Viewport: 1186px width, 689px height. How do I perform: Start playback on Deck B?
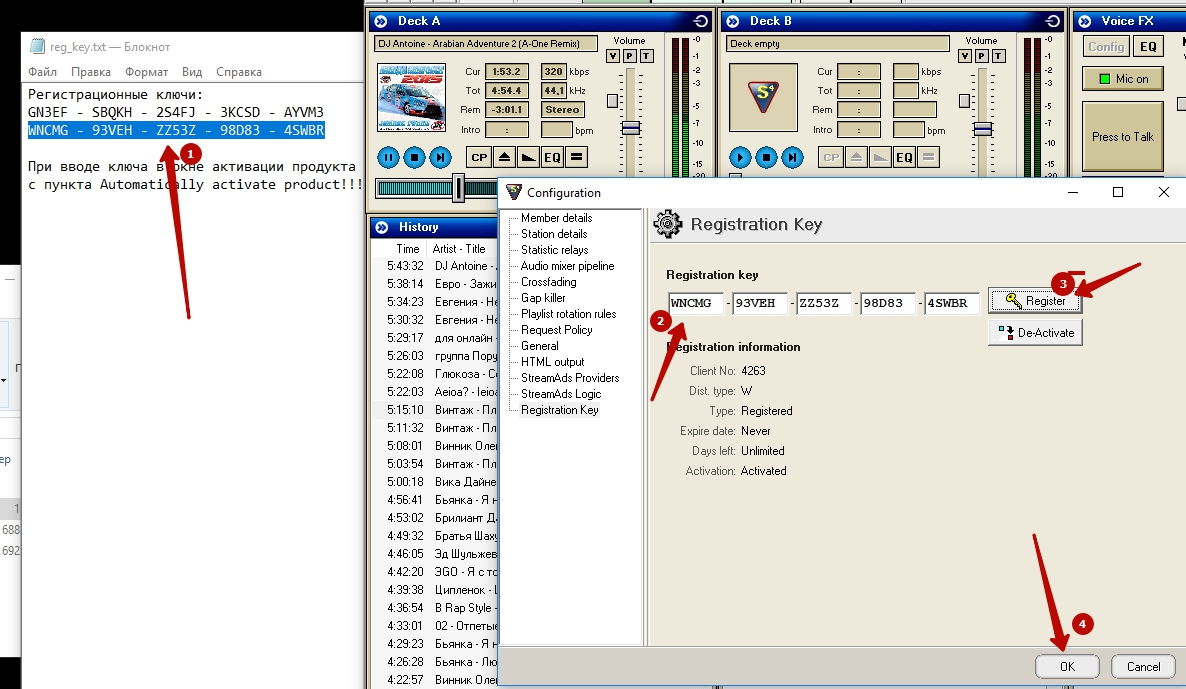pyautogui.click(x=740, y=157)
